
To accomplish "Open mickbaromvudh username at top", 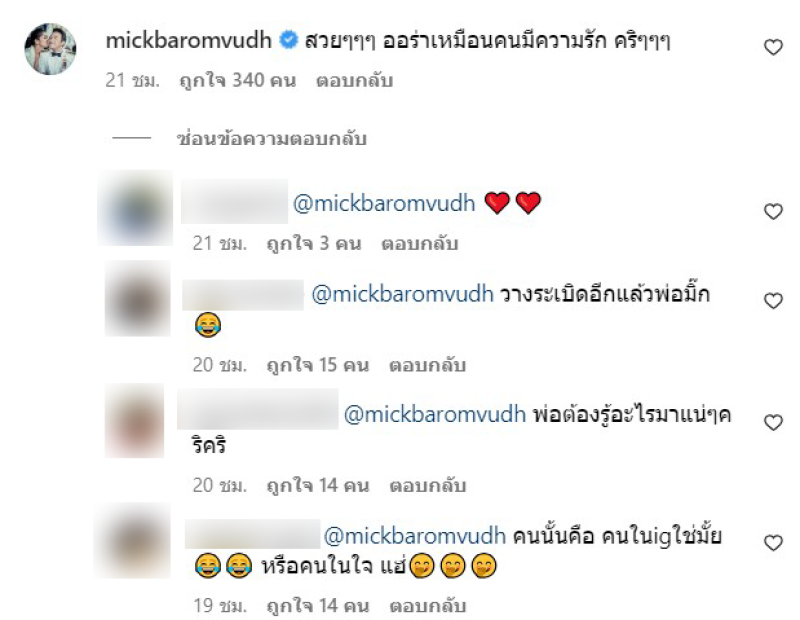I will 188,40.
